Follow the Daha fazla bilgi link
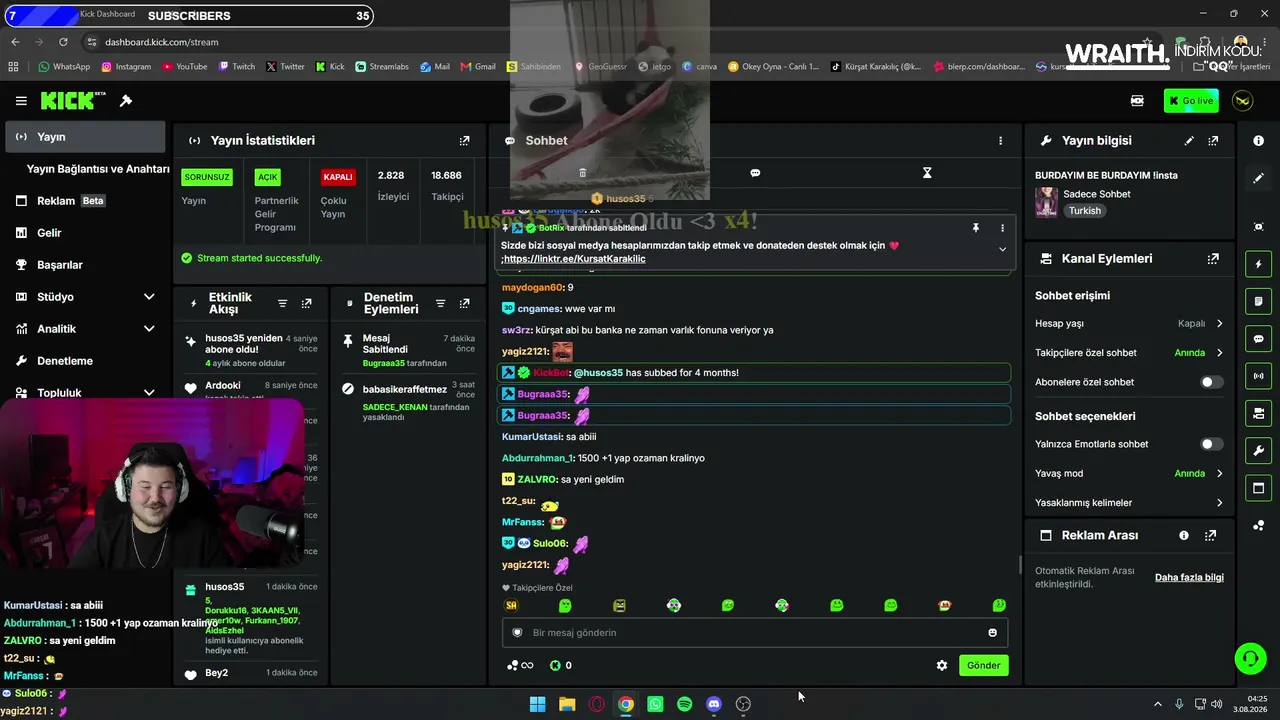The image size is (1280, 720). click(1189, 578)
